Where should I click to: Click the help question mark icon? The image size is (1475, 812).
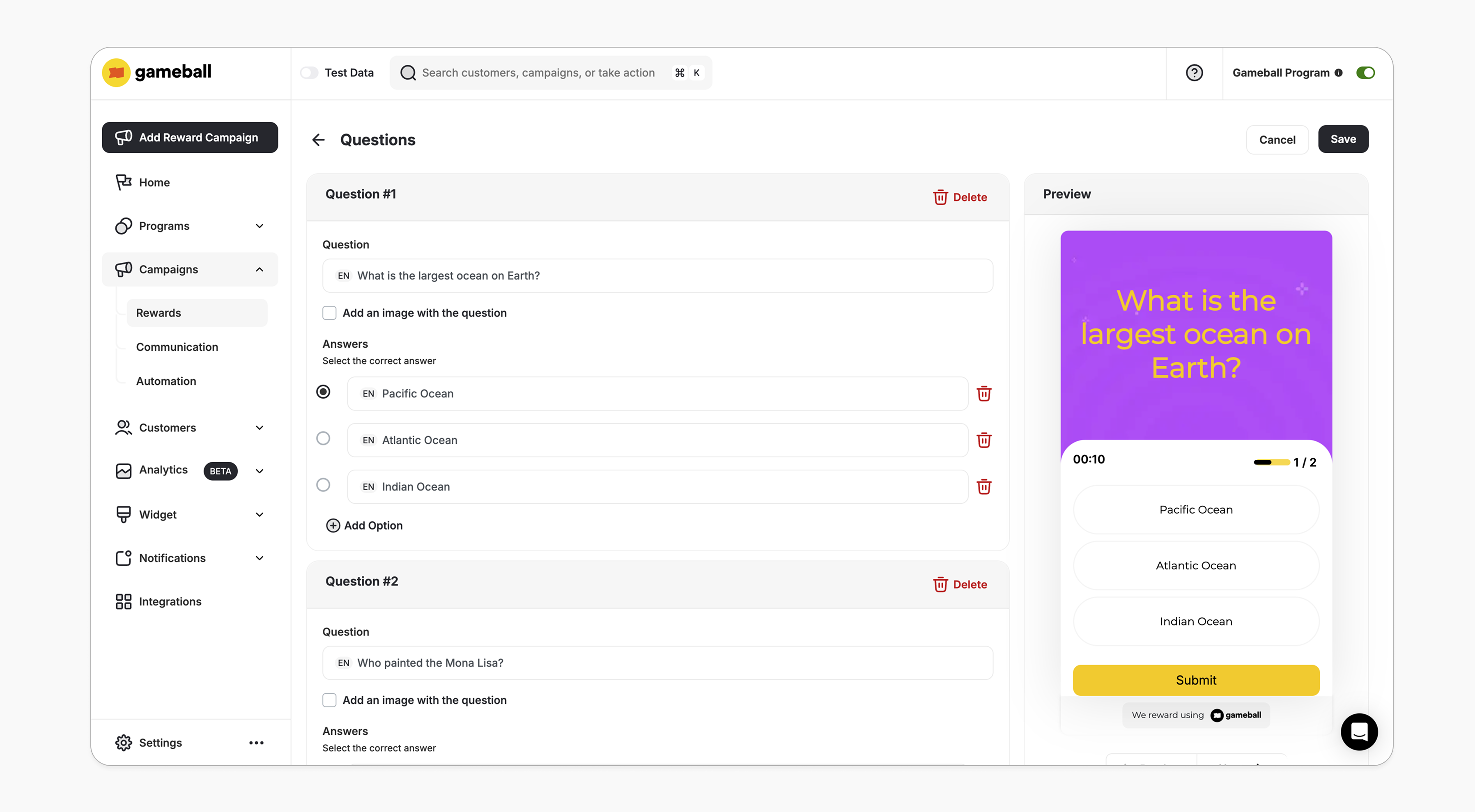[1195, 72]
